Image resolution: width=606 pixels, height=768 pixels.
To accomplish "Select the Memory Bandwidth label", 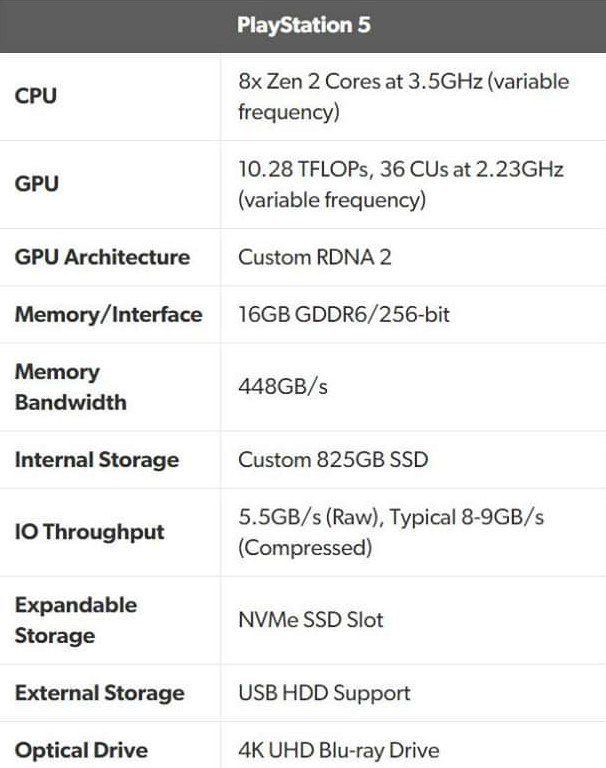I will tap(70, 387).
